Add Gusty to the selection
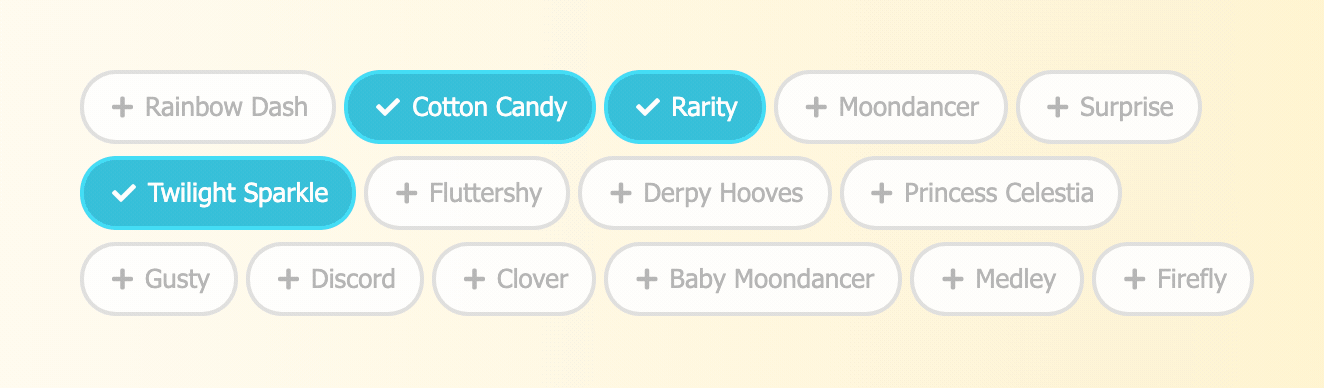Viewport: 1324px width, 388px height. (x=159, y=279)
